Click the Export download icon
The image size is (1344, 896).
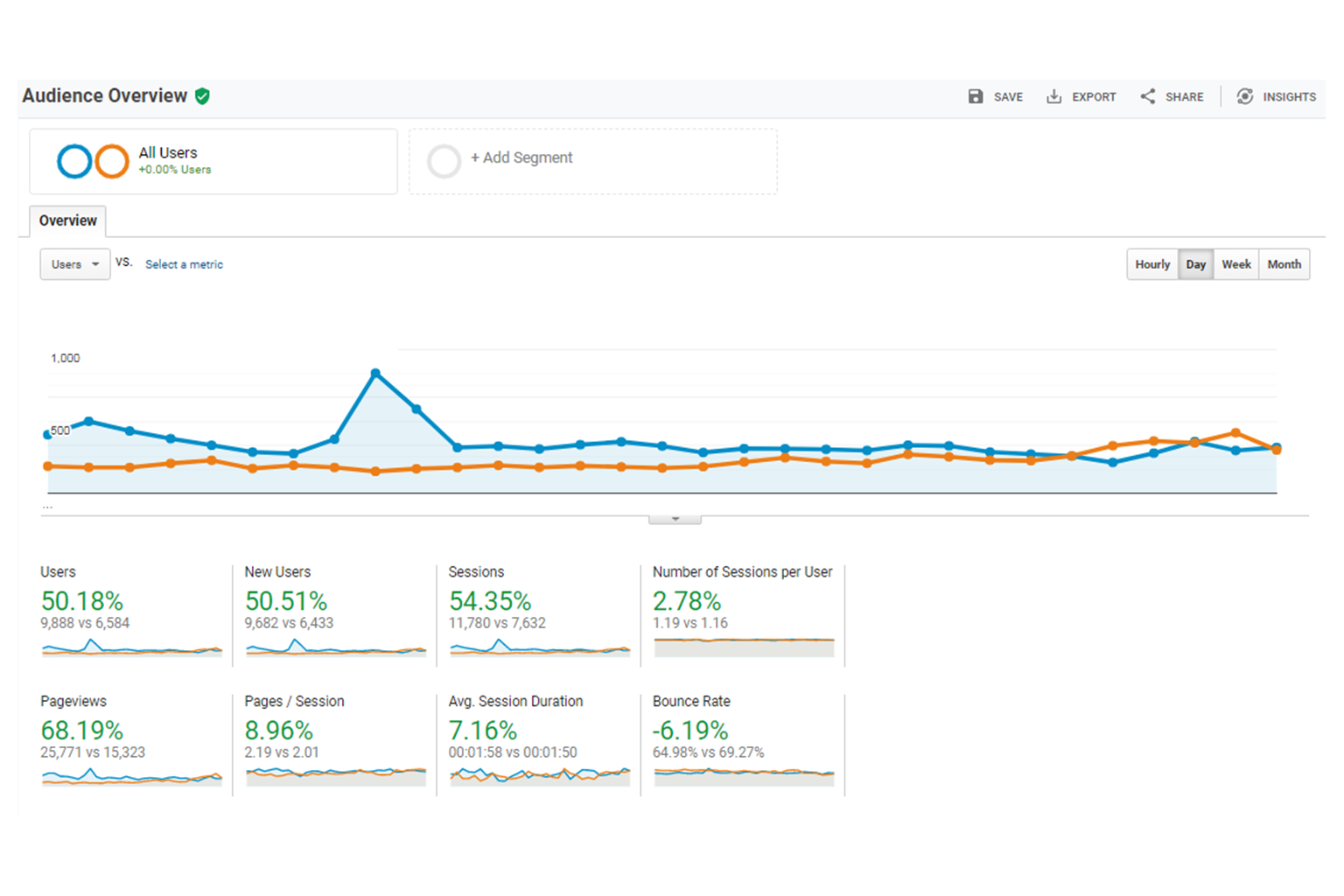[x=1053, y=96]
